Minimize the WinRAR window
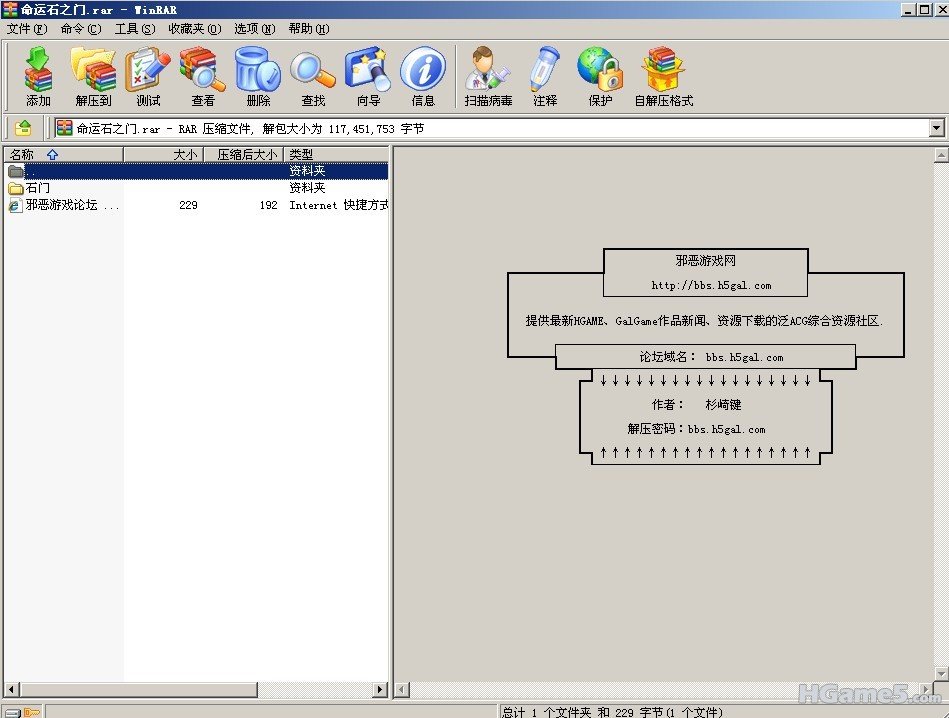Image resolution: width=949 pixels, height=718 pixels. 908,10
